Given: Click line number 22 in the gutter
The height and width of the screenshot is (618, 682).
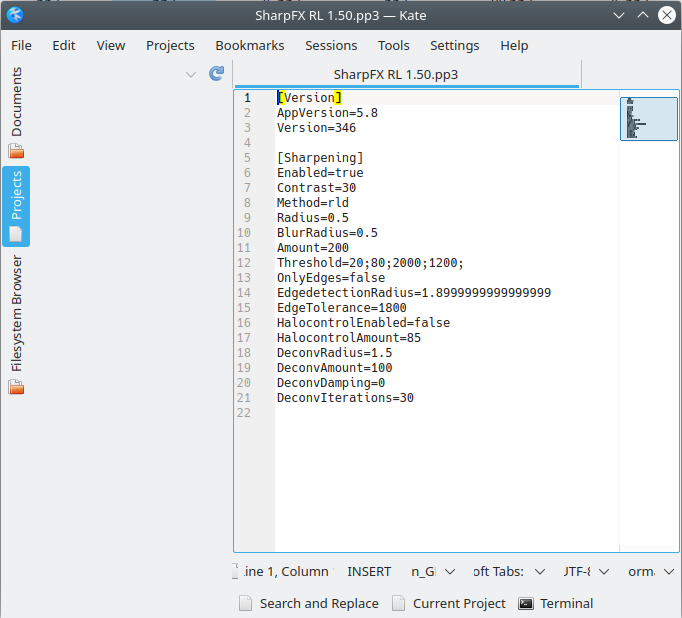Looking at the screenshot, I should click(x=244, y=413).
